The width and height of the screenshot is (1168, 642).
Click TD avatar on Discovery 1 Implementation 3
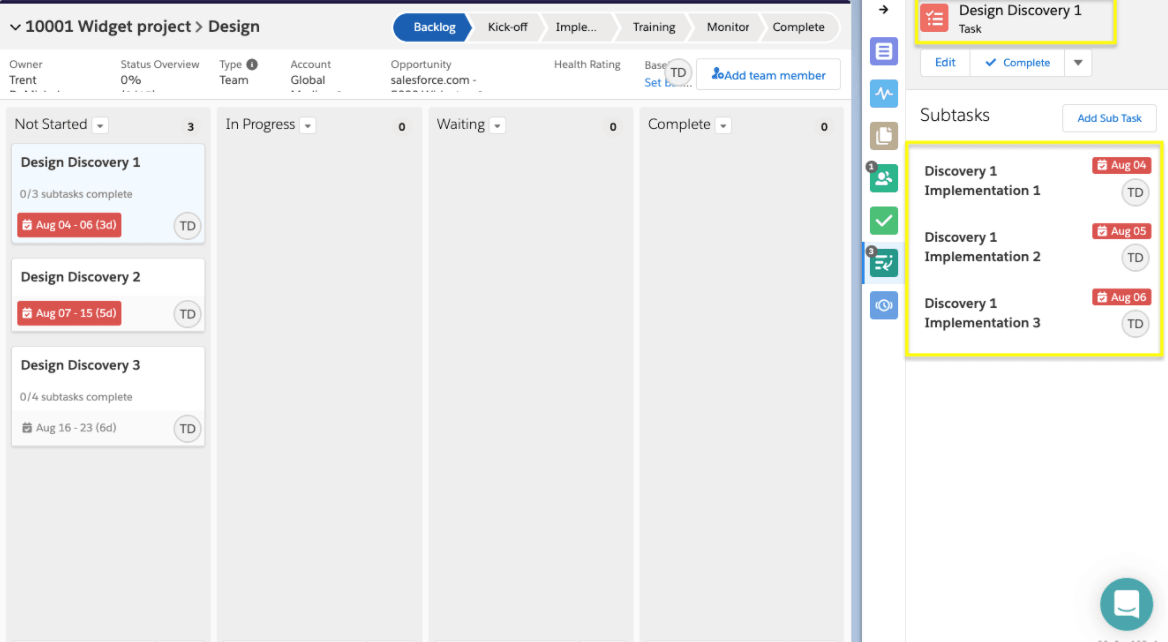1134,324
